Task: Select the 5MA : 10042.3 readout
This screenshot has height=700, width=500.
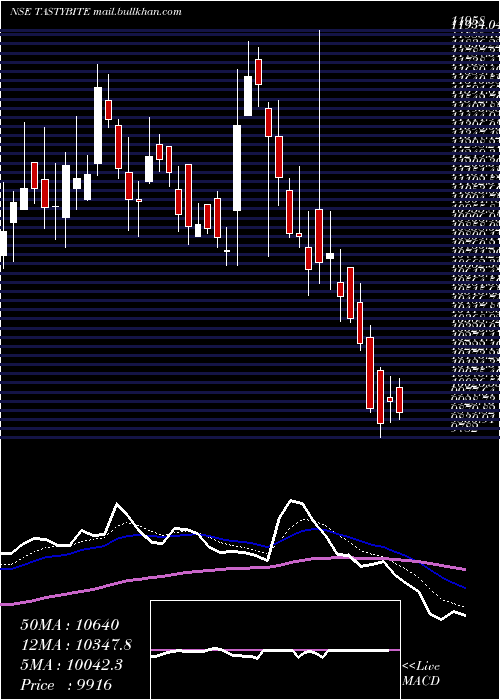Action: coord(72,664)
